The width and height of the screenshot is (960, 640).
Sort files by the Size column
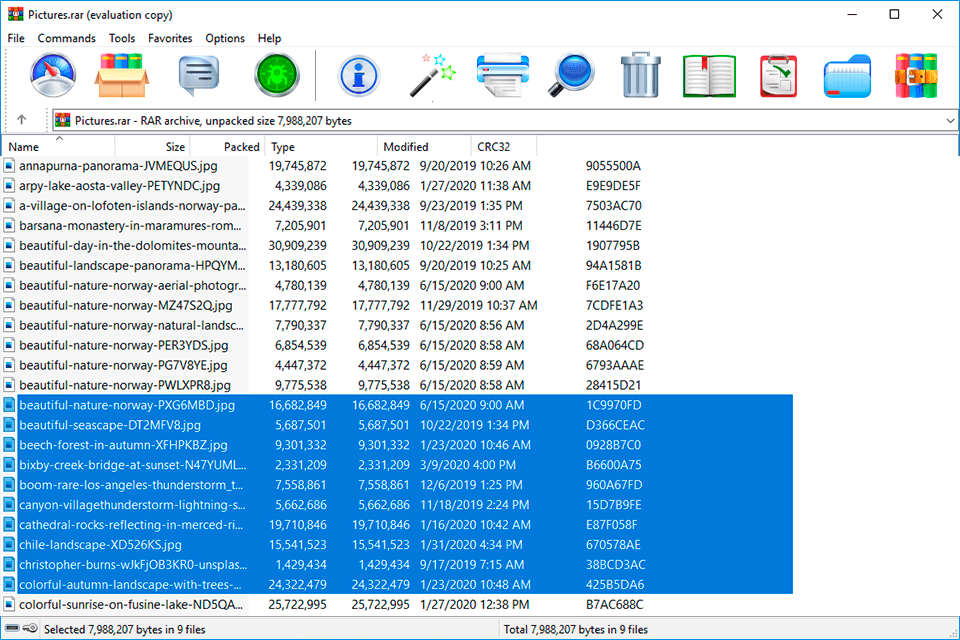pyautogui.click(x=174, y=146)
